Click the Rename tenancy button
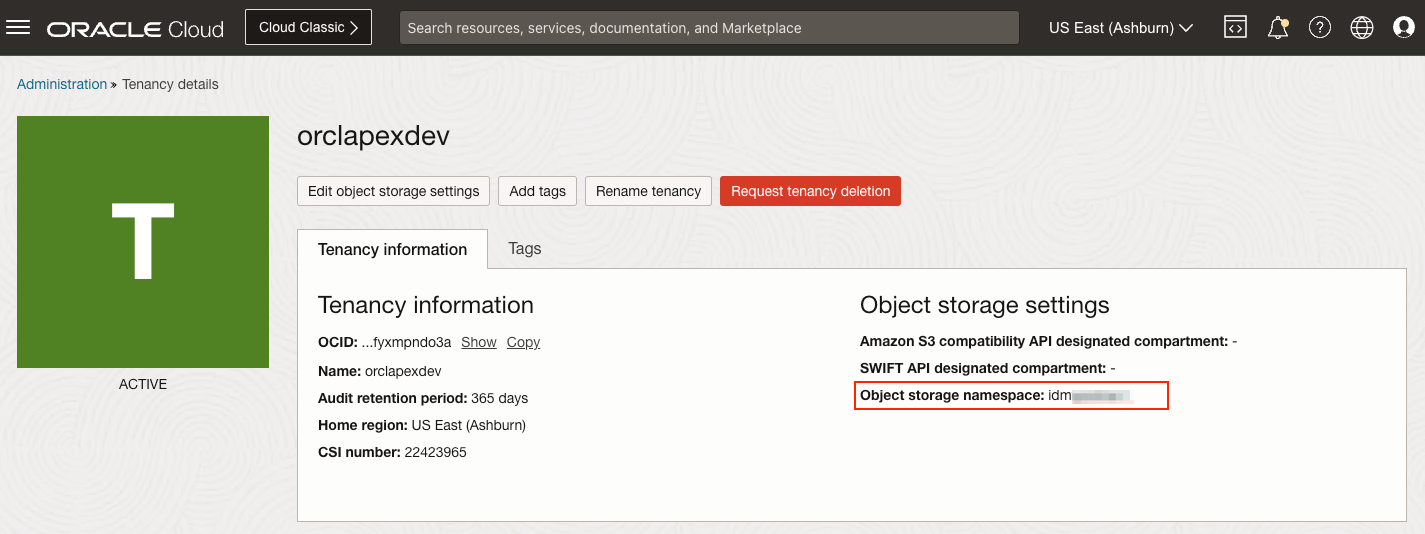Screen dimensions: 1425x534 point(648,191)
